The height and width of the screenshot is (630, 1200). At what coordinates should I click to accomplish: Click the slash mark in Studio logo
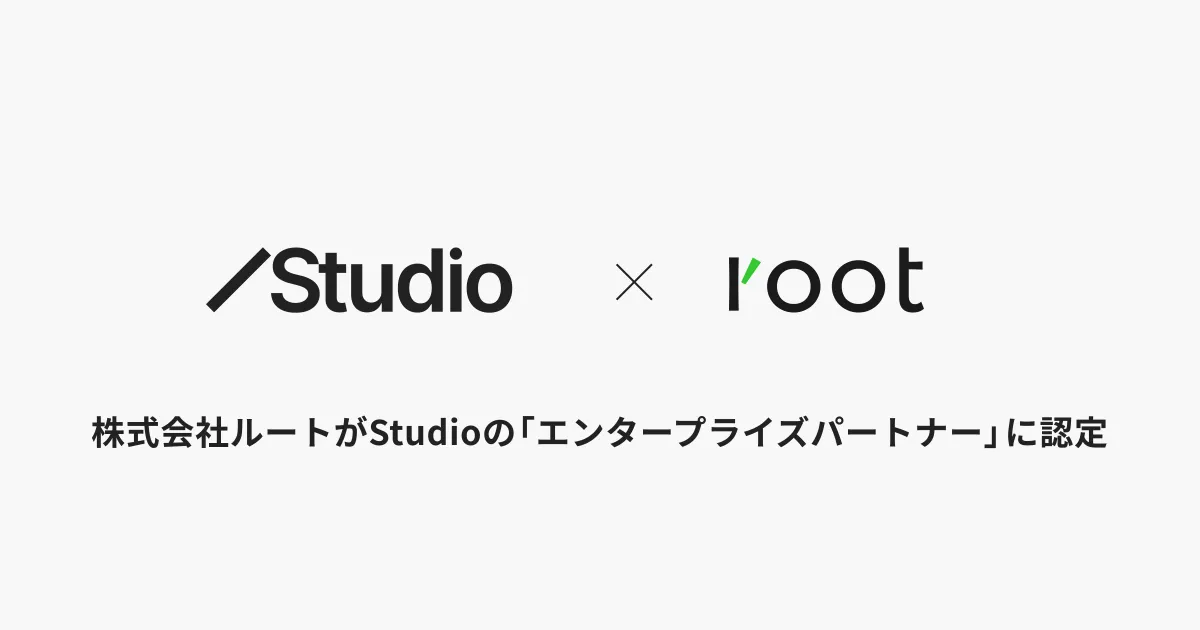tap(238, 280)
